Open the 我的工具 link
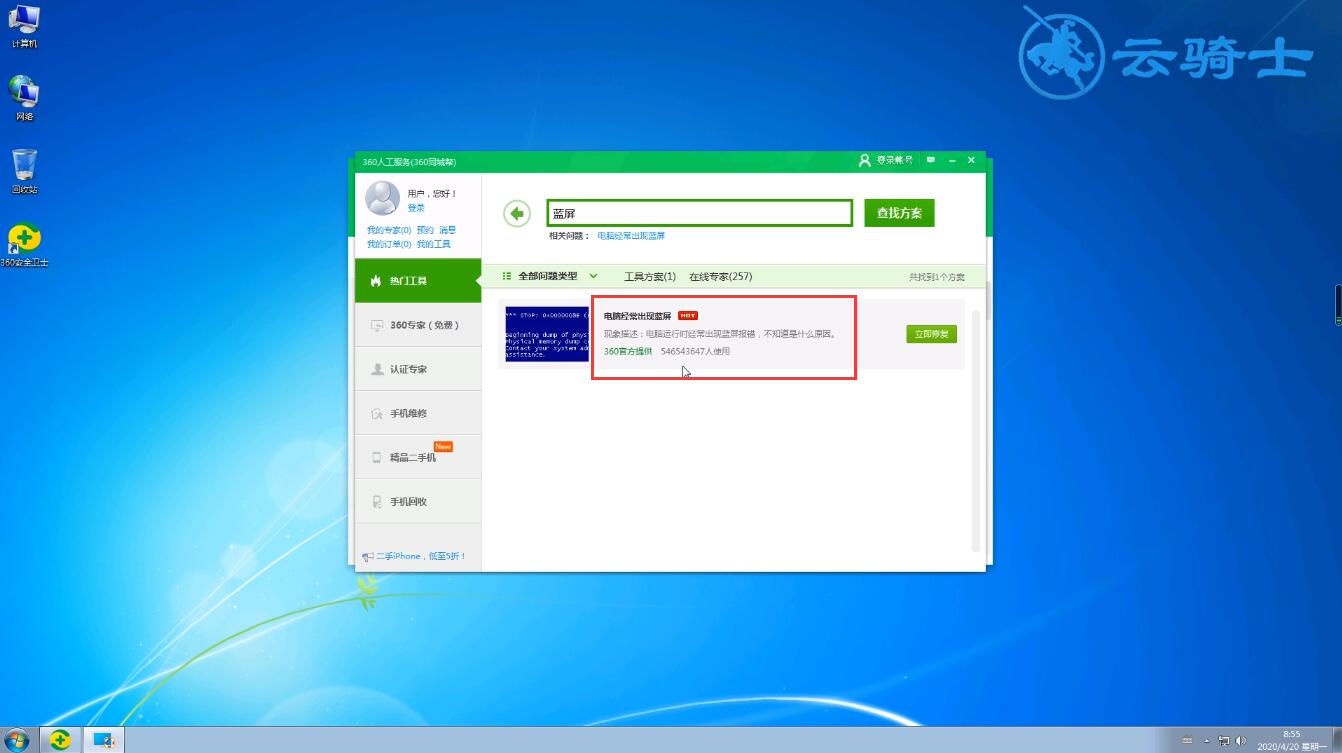 (x=433, y=244)
